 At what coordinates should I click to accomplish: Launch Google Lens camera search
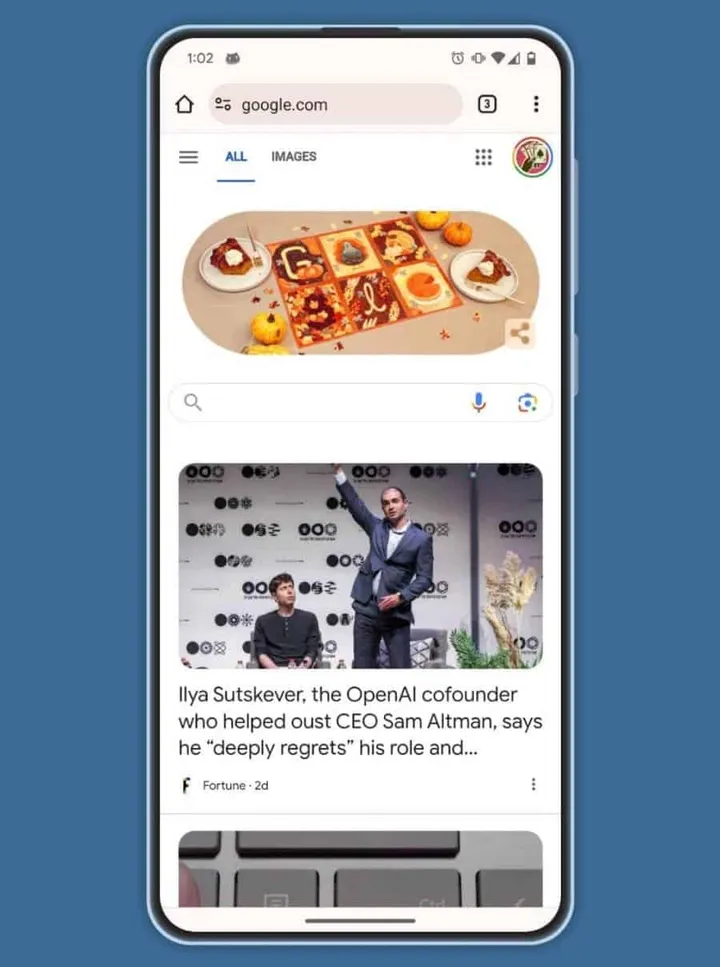[x=527, y=403]
